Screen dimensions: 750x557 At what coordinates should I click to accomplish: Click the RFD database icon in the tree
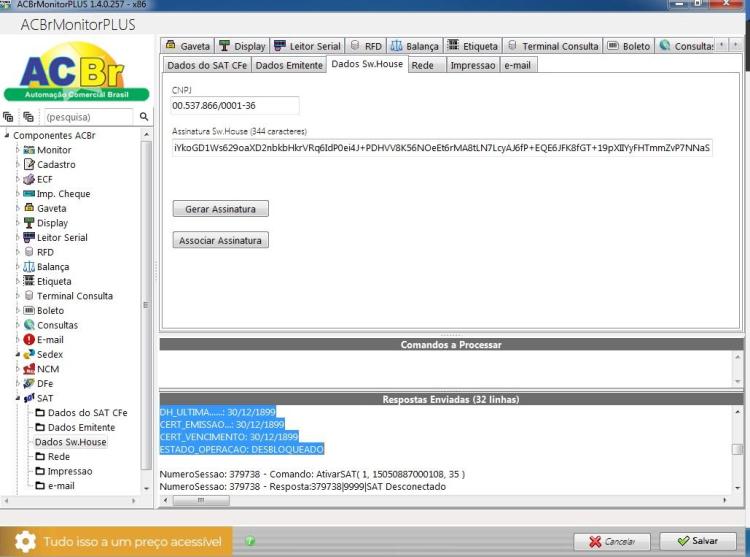(x=29, y=252)
